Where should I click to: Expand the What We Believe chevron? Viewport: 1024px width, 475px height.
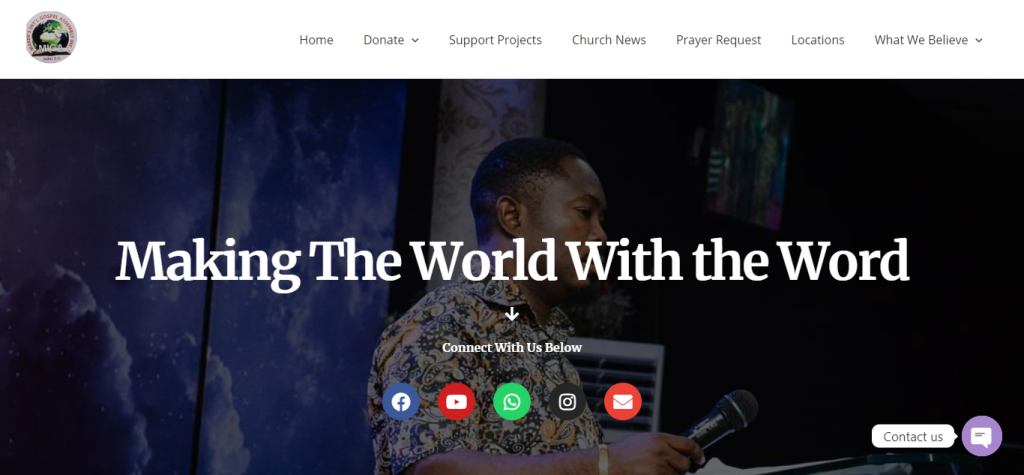[978, 41]
